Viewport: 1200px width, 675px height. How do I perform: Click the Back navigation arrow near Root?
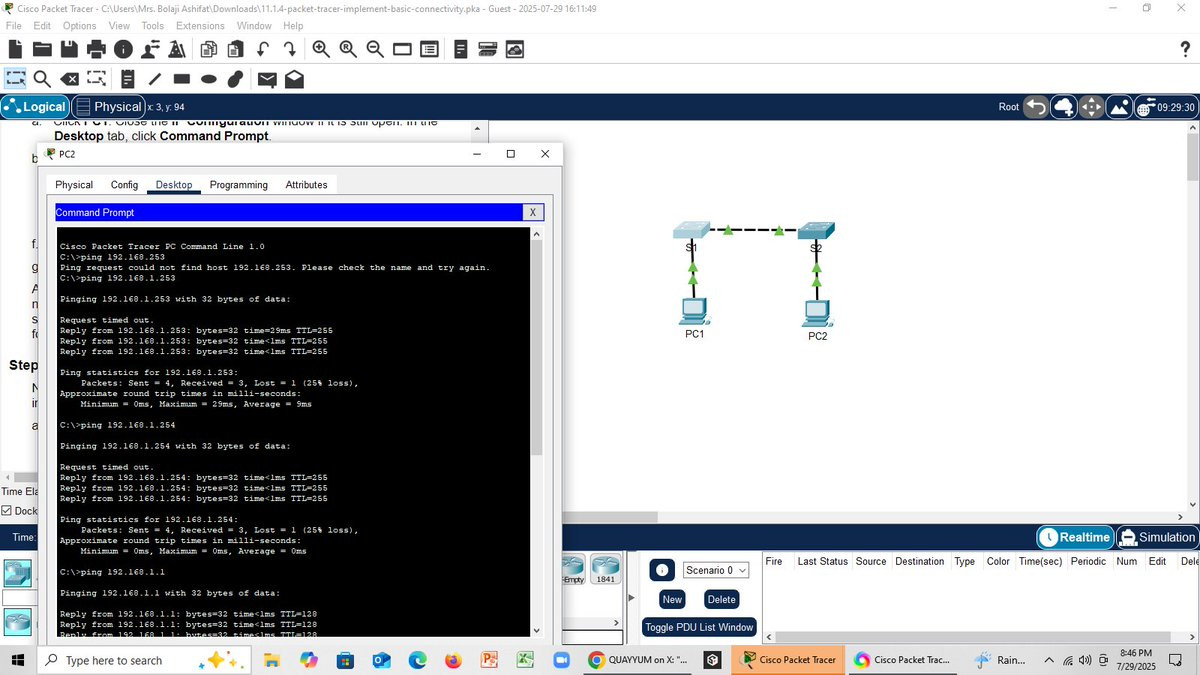click(x=1038, y=106)
